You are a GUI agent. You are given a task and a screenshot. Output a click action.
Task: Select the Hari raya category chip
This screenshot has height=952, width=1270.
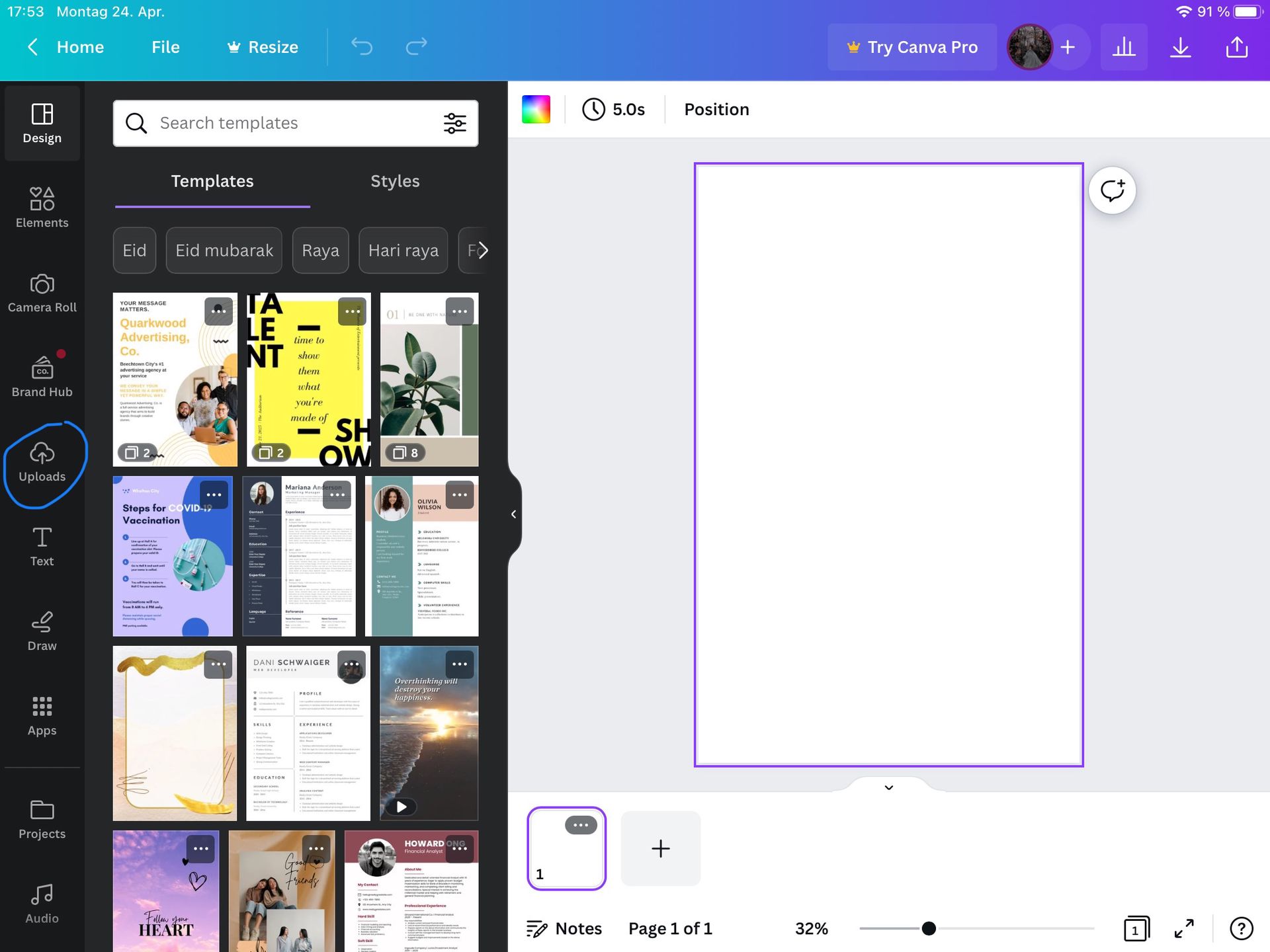click(403, 251)
